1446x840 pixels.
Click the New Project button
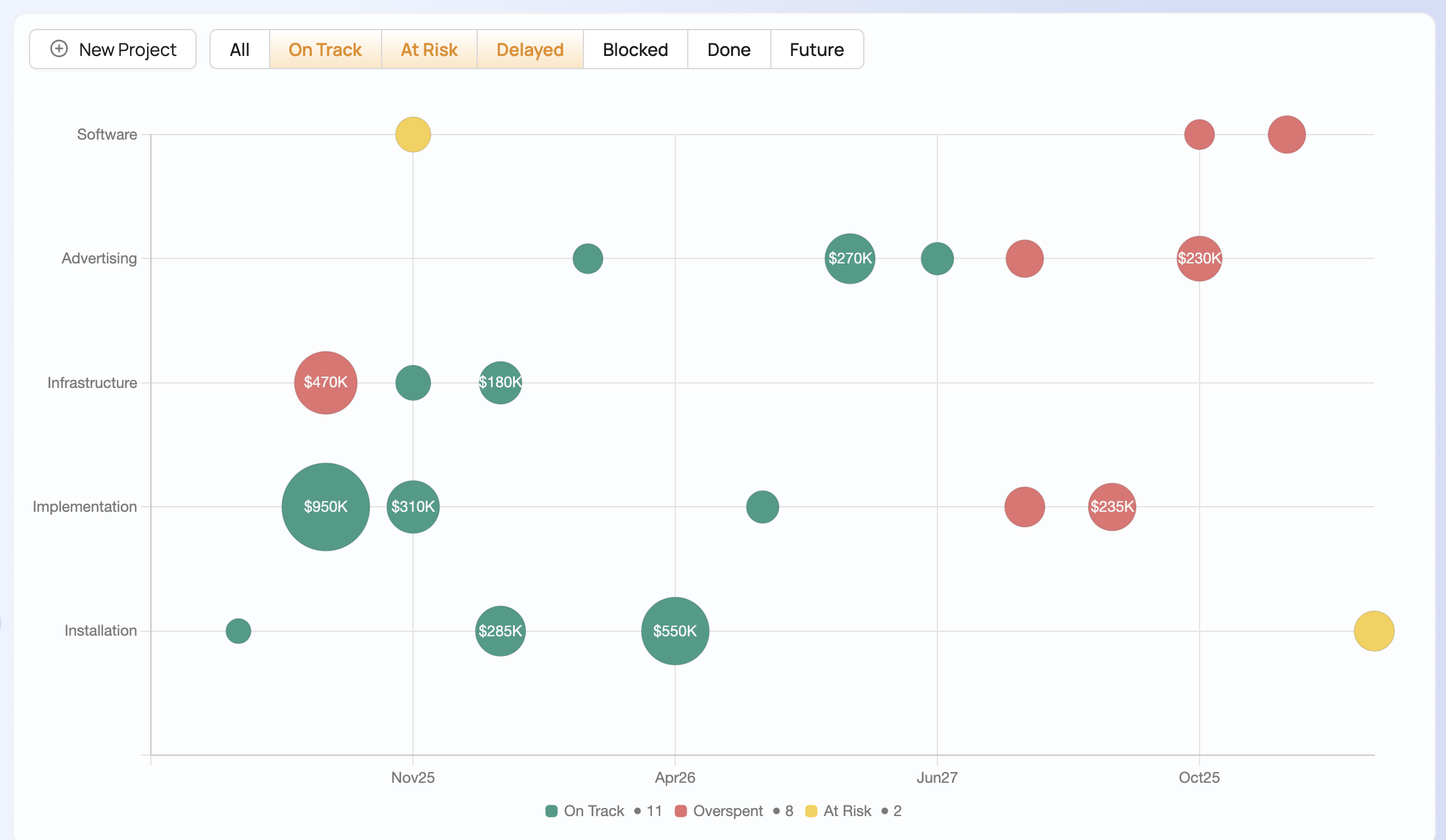point(113,50)
